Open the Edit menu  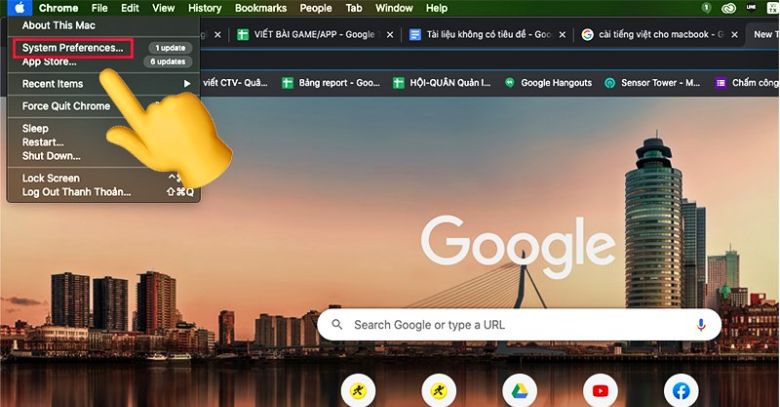click(130, 8)
